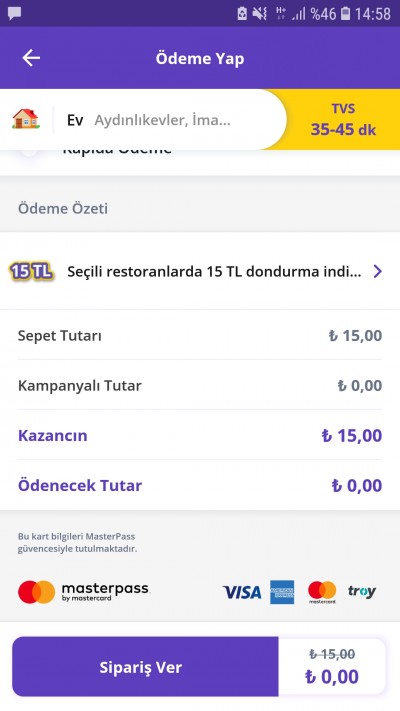Tap the house icon for Ev address
The height and width of the screenshot is (711, 400).
click(x=25, y=119)
